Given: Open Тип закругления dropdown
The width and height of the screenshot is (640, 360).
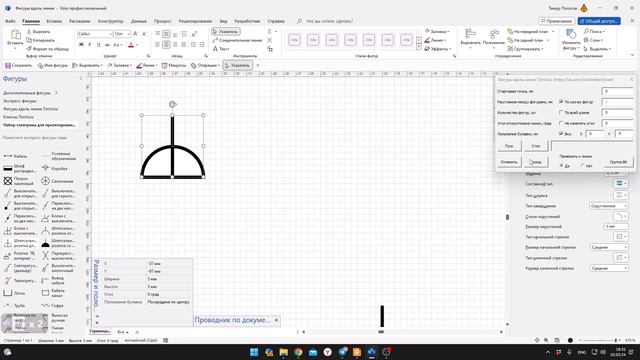Looking at the screenshot, I should click(x=609, y=206).
